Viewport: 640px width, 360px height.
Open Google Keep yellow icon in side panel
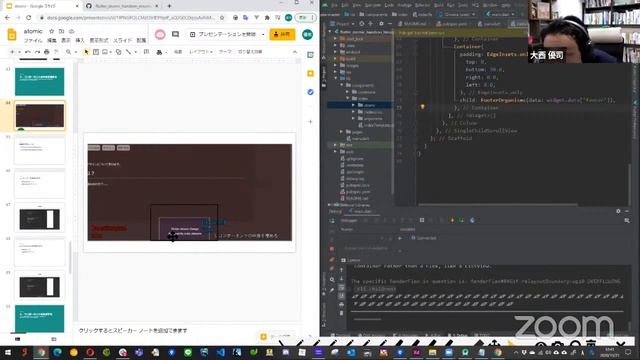pyautogui.click(x=311, y=73)
